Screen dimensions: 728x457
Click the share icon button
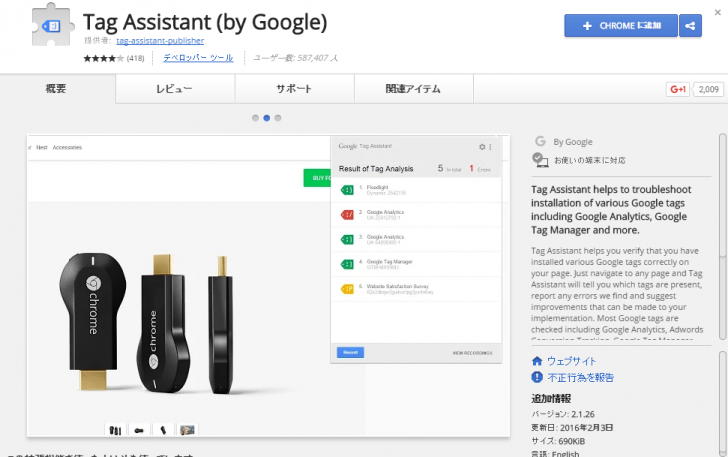pyautogui.click(x=690, y=26)
